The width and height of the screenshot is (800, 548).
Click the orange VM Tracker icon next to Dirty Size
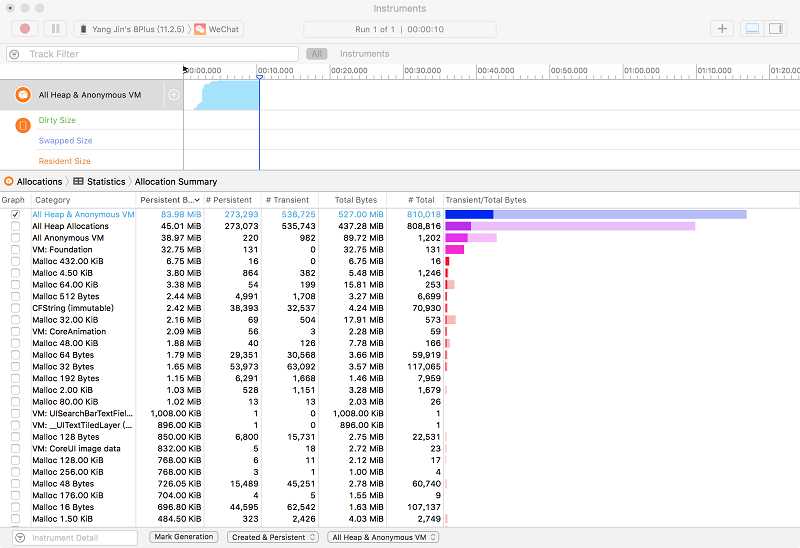(x=23, y=125)
